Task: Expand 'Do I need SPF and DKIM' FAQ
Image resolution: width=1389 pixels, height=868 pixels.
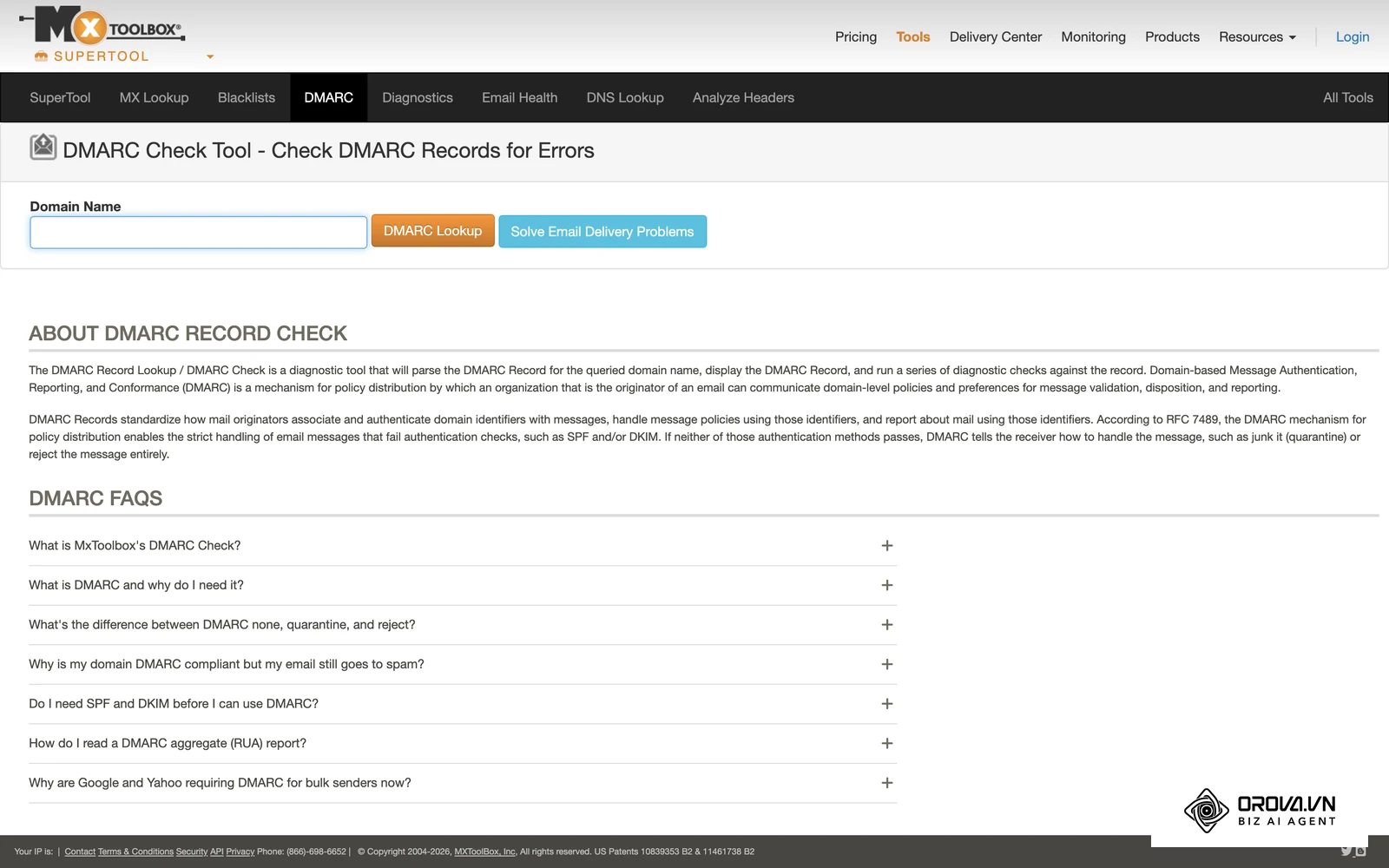Action: 463,704
